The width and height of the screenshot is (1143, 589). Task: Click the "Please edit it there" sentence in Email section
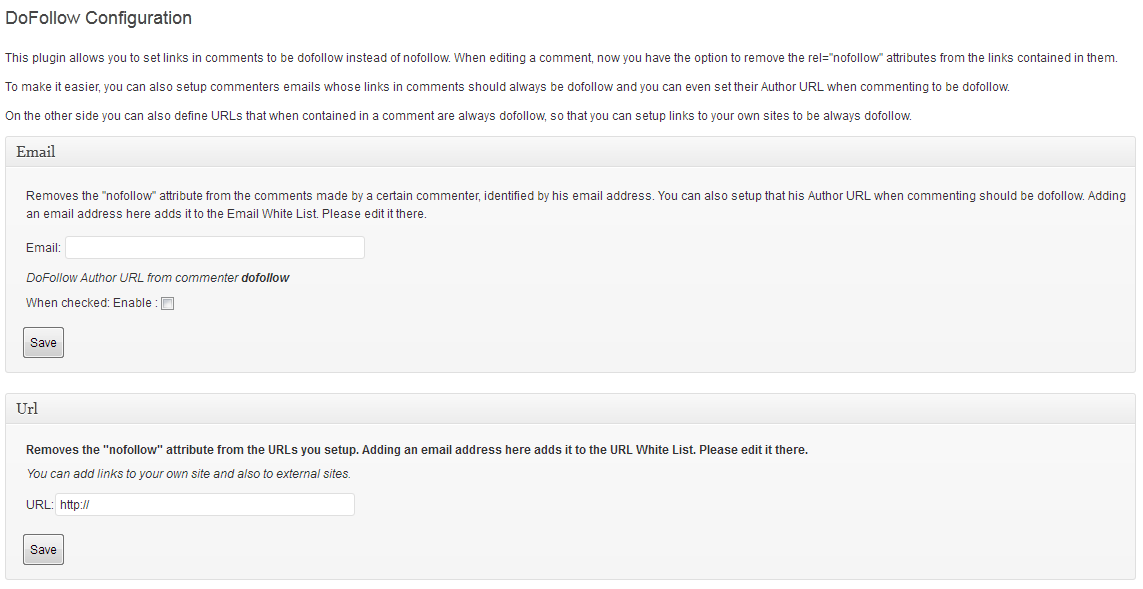(x=374, y=214)
